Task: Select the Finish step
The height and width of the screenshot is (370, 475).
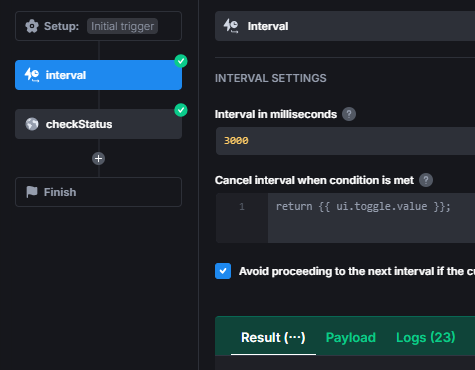Action: [x=98, y=192]
